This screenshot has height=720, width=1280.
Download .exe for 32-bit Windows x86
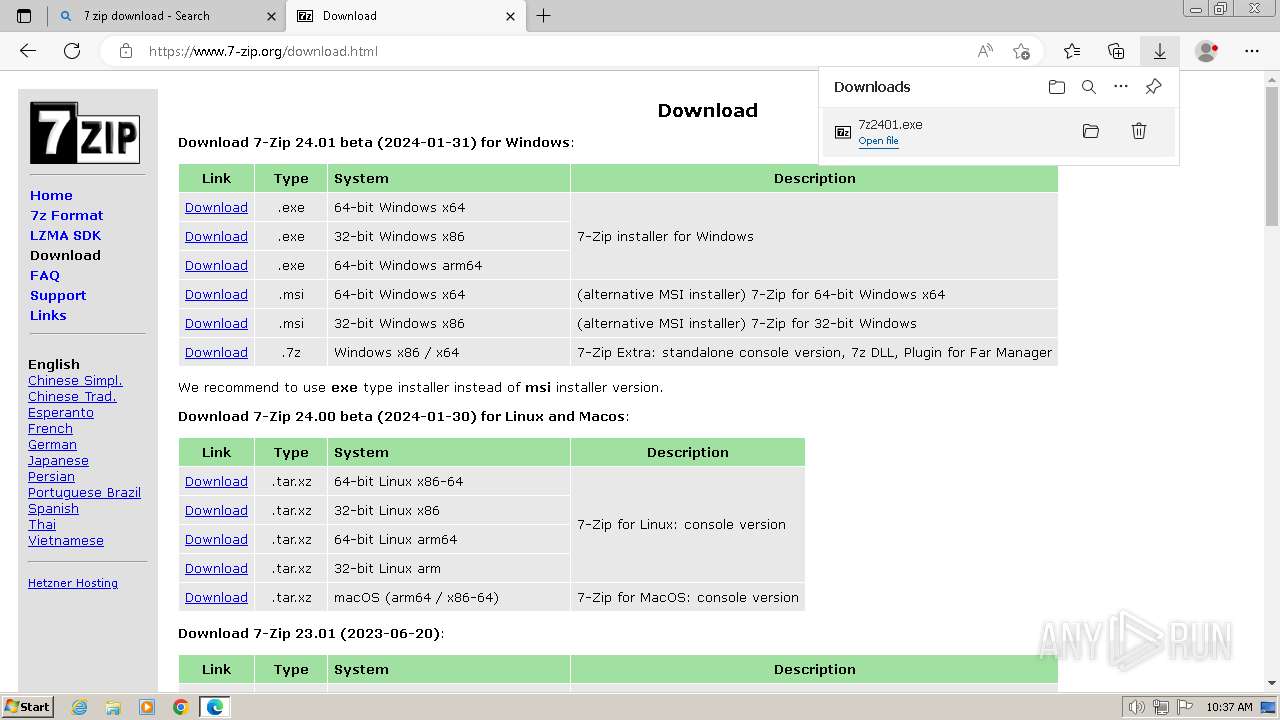coord(216,236)
